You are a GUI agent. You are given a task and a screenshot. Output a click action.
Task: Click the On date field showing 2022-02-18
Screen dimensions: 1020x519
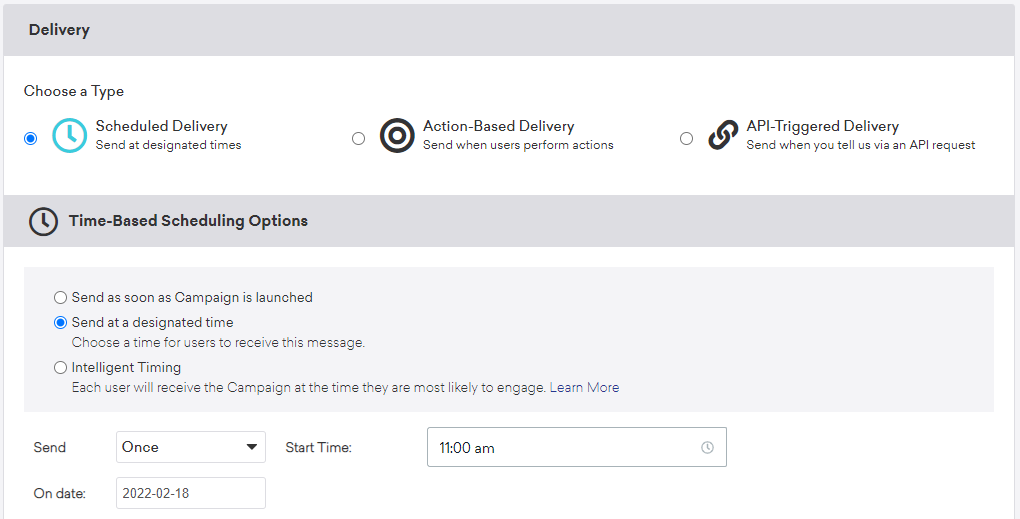coord(190,493)
